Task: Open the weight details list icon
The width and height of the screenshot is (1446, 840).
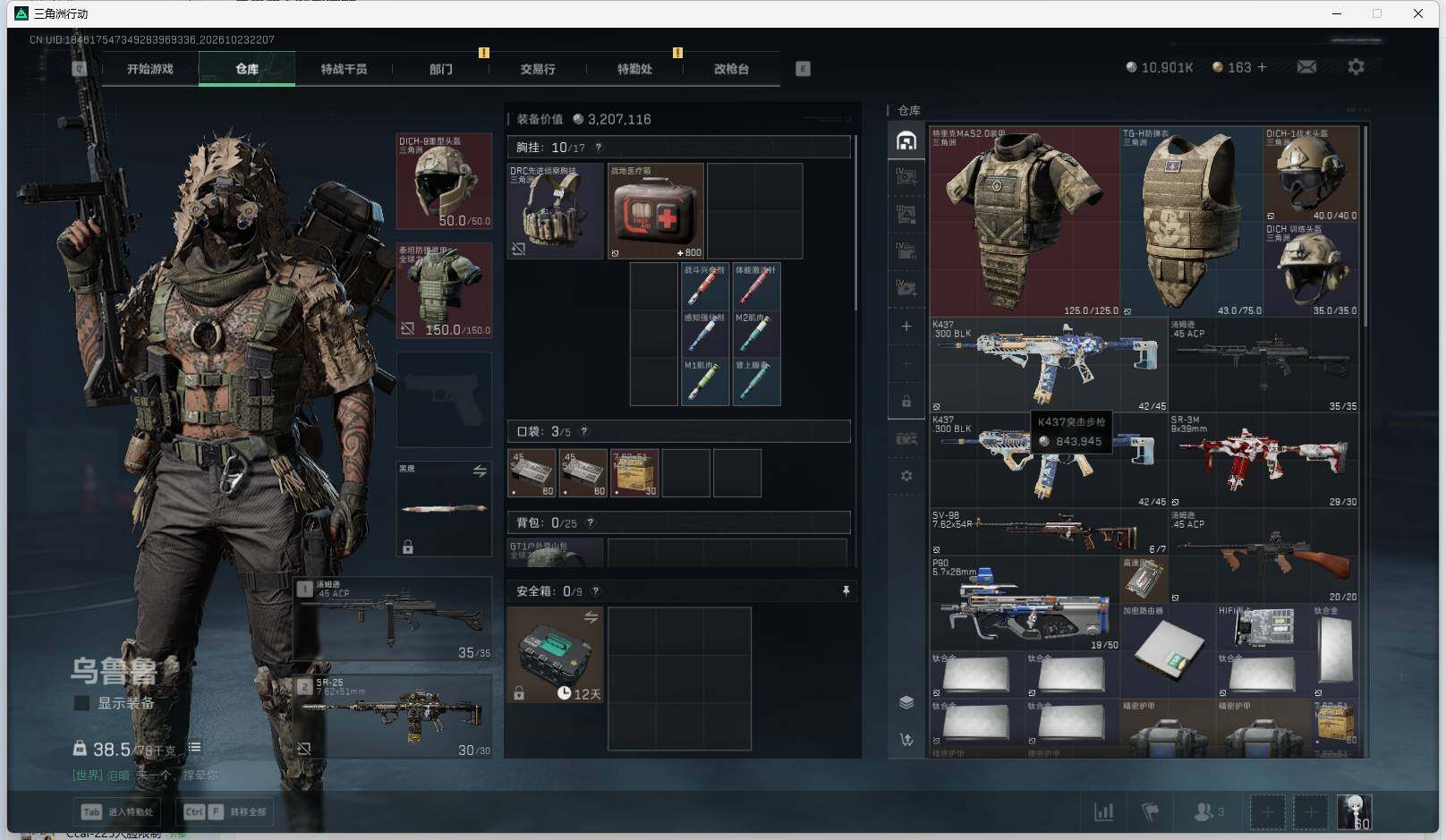Action: click(194, 748)
